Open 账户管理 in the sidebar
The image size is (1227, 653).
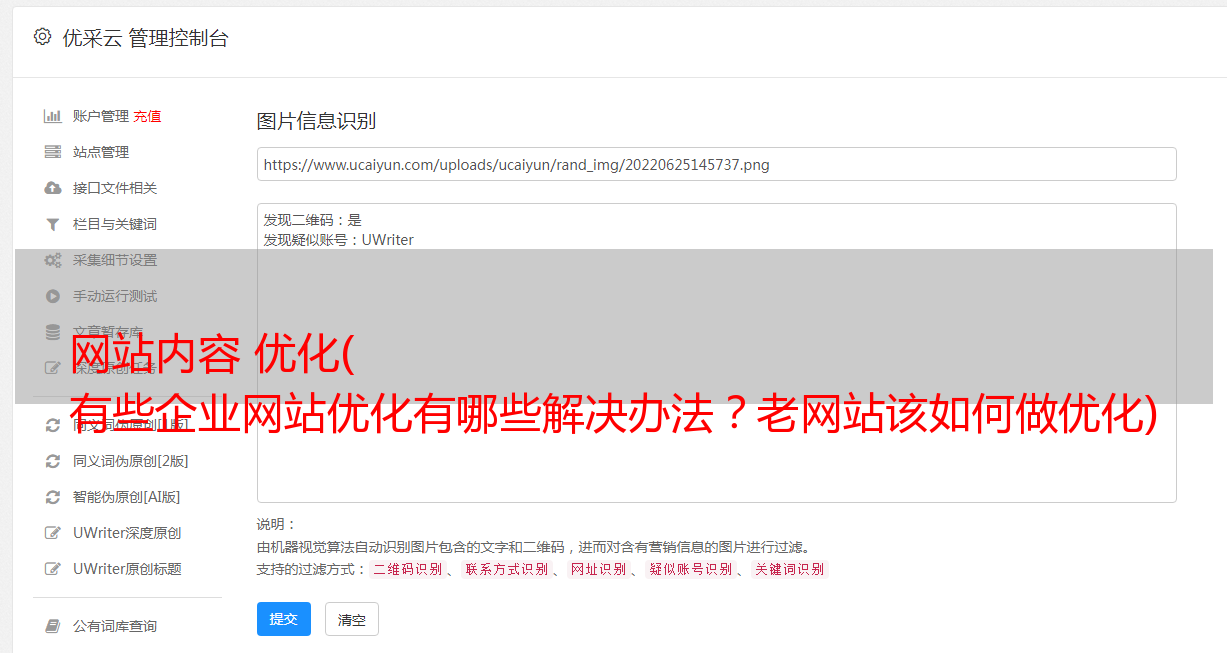(101, 116)
